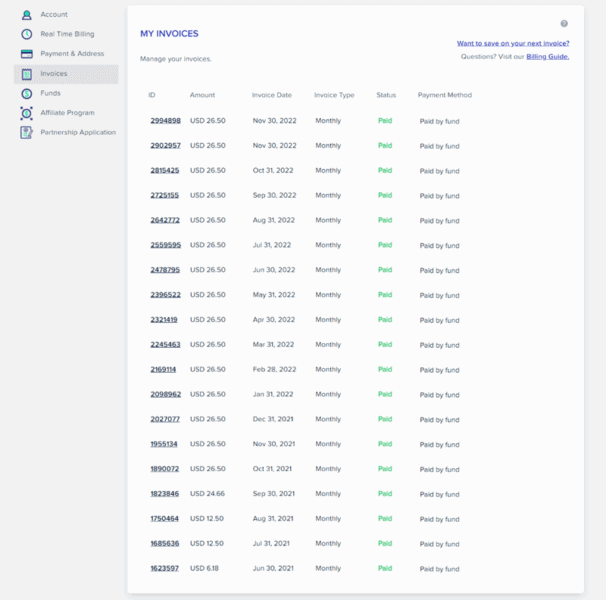Viewport: 606px width, 600px height.
Task: Open invoice 2169114
Action: (163, 369)
